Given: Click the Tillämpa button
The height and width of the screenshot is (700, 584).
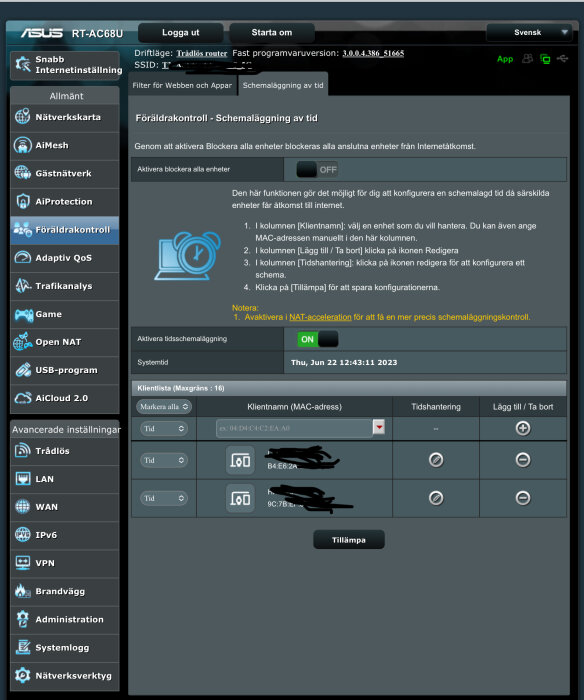Looking at the screenshot, I should [x=349, y=540].
